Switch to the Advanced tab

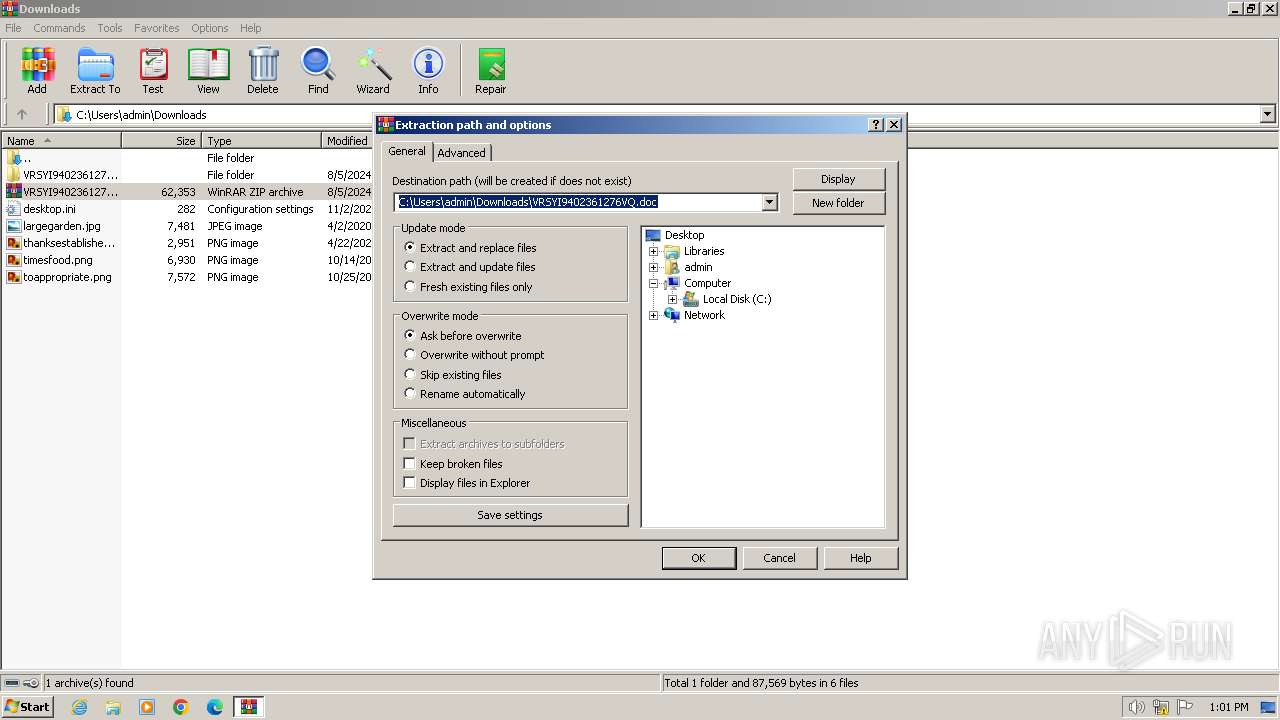461,153
